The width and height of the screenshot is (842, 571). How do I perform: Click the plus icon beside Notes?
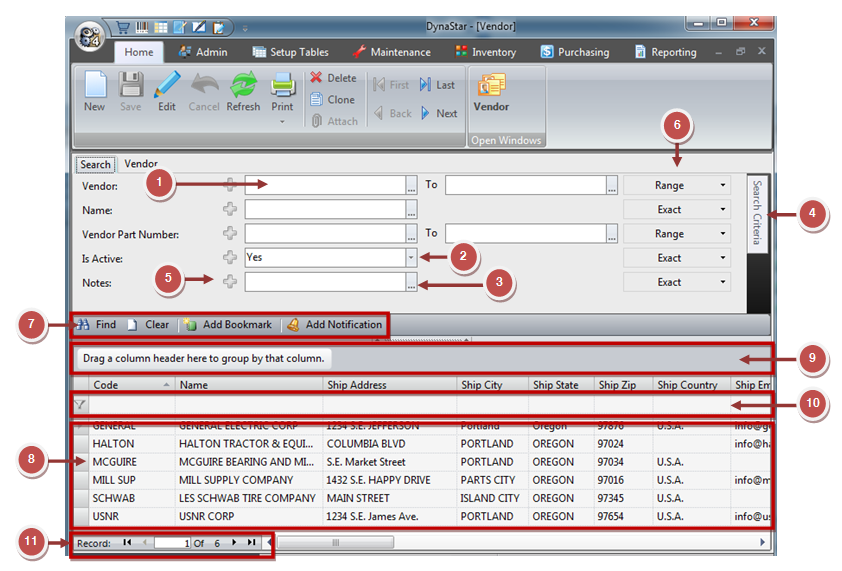[230, 283]
